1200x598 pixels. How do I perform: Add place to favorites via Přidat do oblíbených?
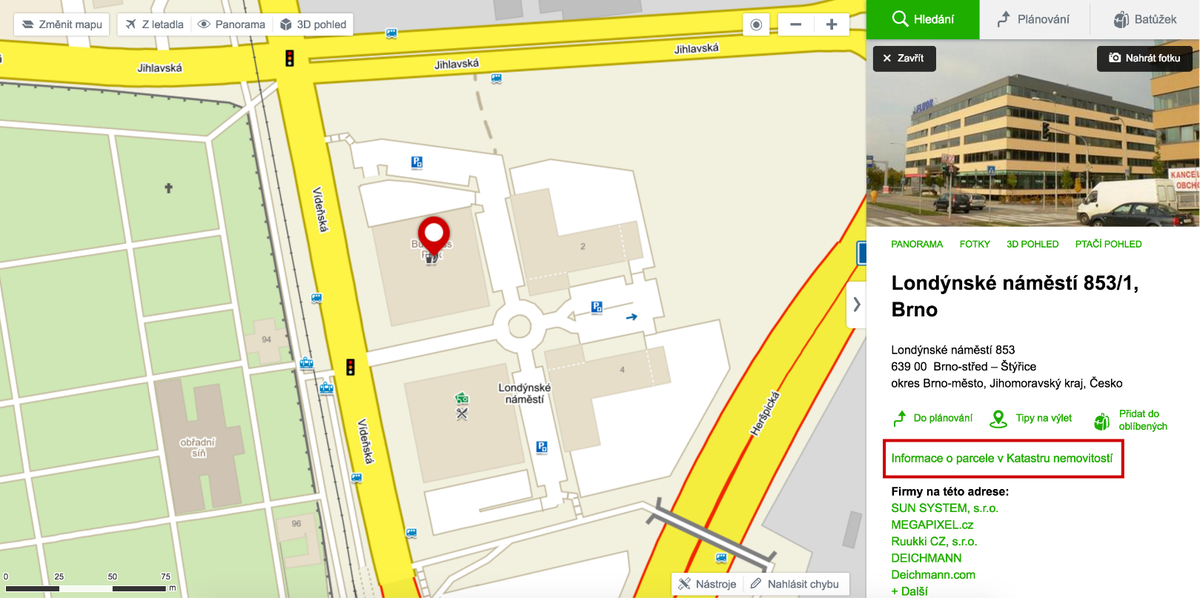point(1130,420)
